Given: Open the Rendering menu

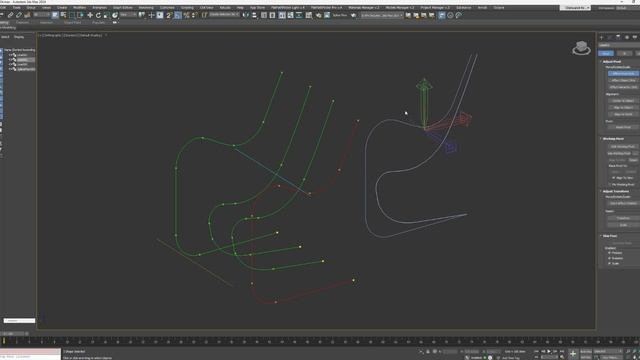Looking at the screenshot, I should 146,7.
